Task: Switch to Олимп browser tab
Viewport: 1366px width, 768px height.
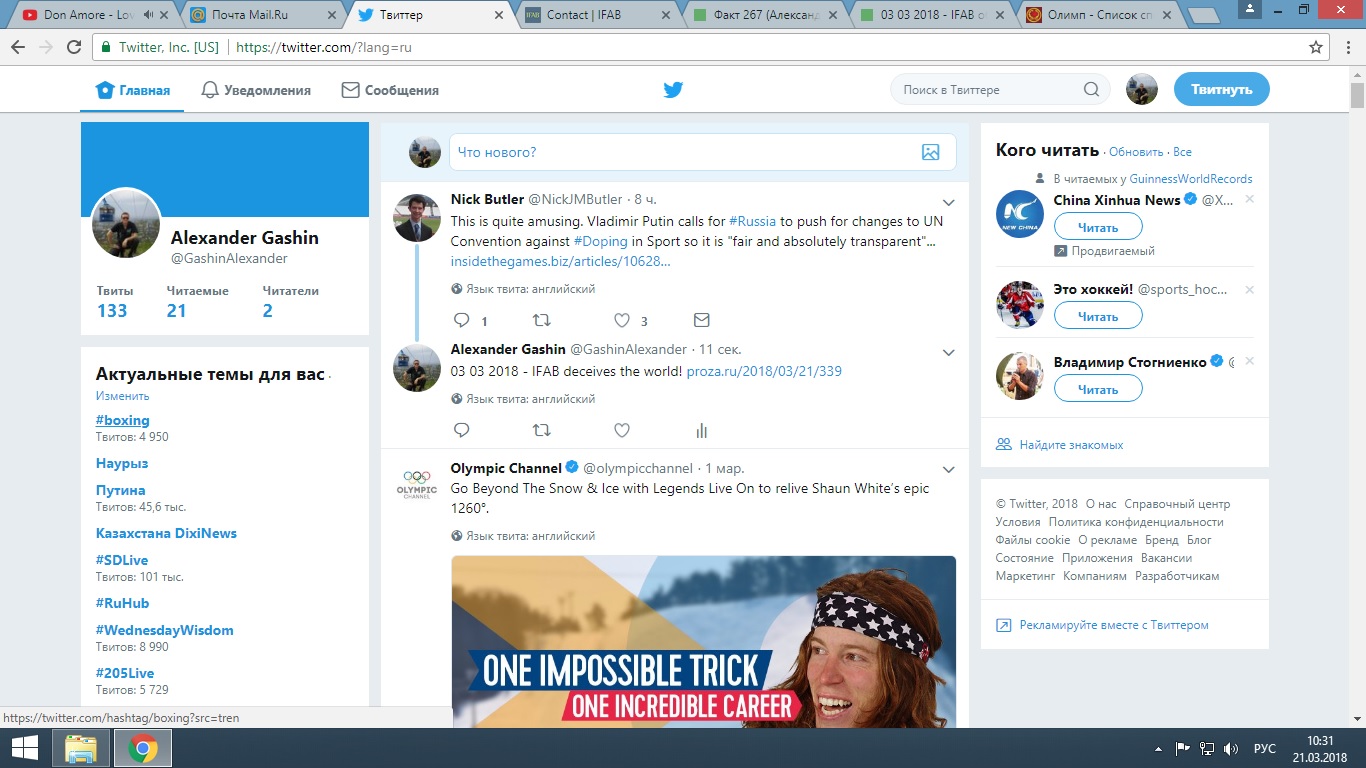Action: point(1098,15)
